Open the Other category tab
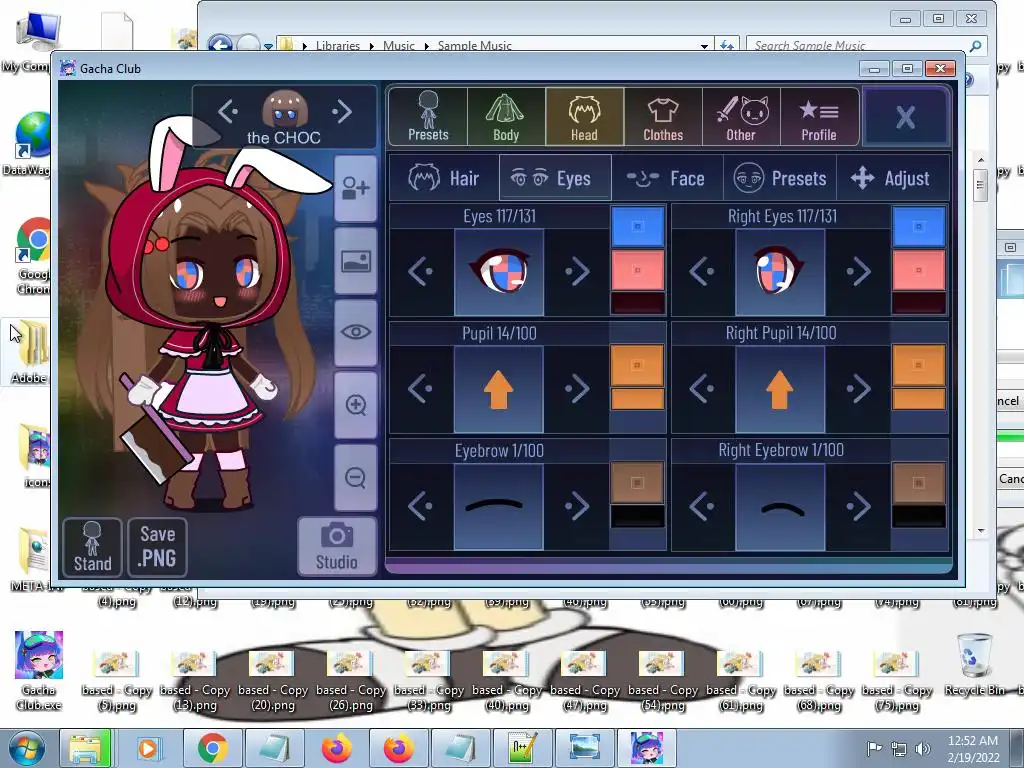The image size is (1024, 768). (741, 117)
